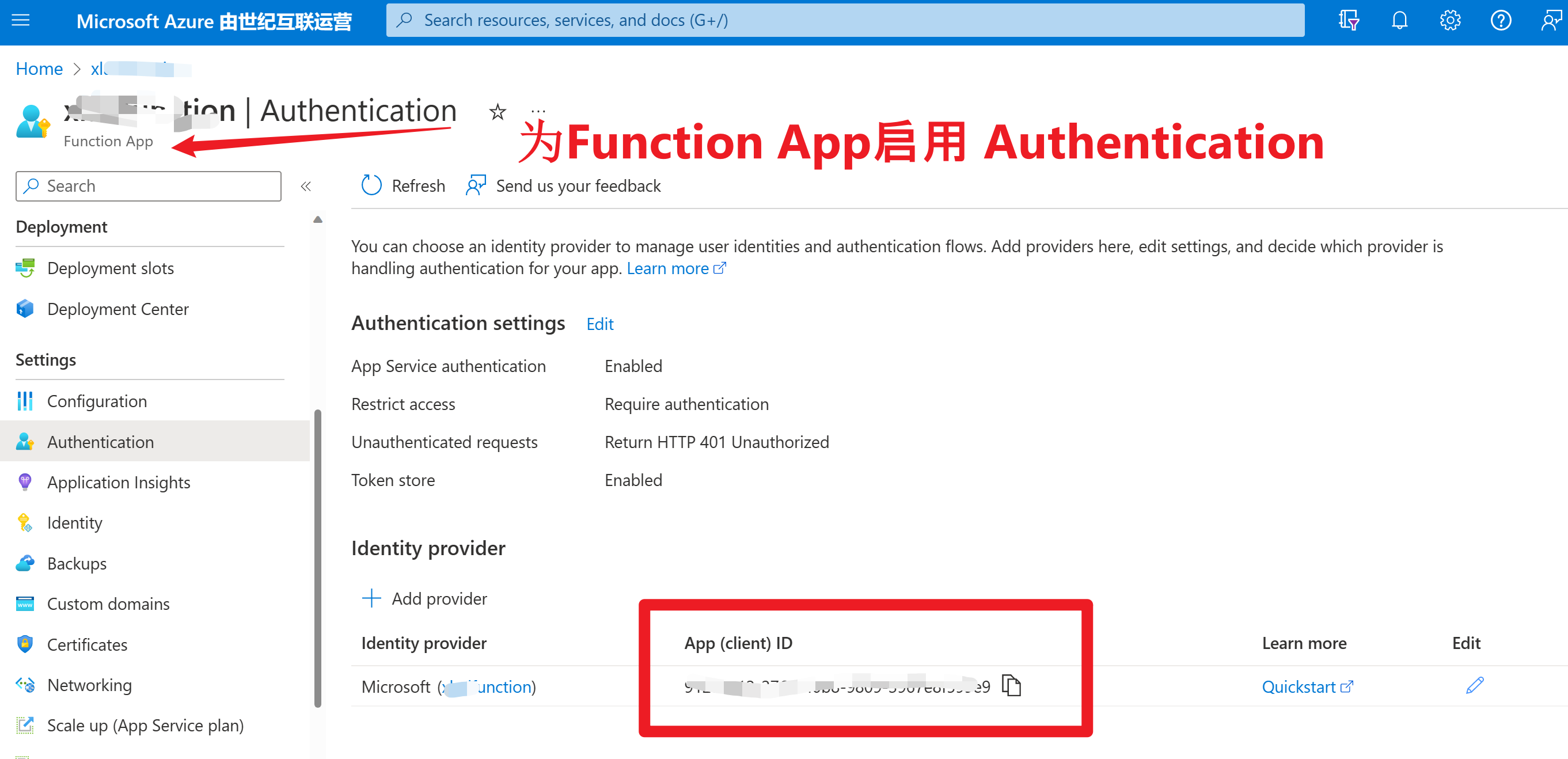The image size is (1568, 759).
Task: Open the more options ellipsis near title
Action: pos(538,111)
